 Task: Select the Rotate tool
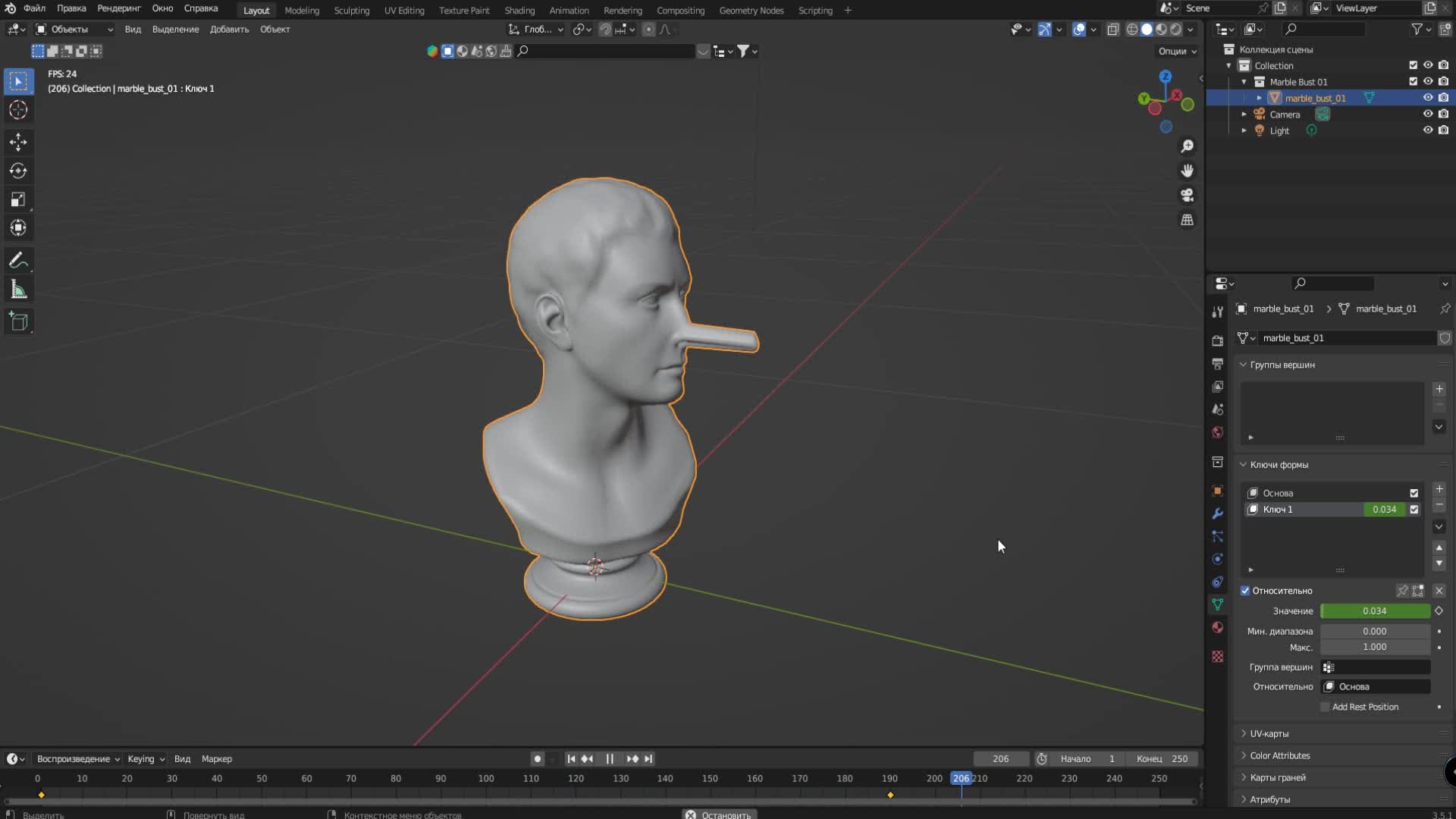(18, 171)
